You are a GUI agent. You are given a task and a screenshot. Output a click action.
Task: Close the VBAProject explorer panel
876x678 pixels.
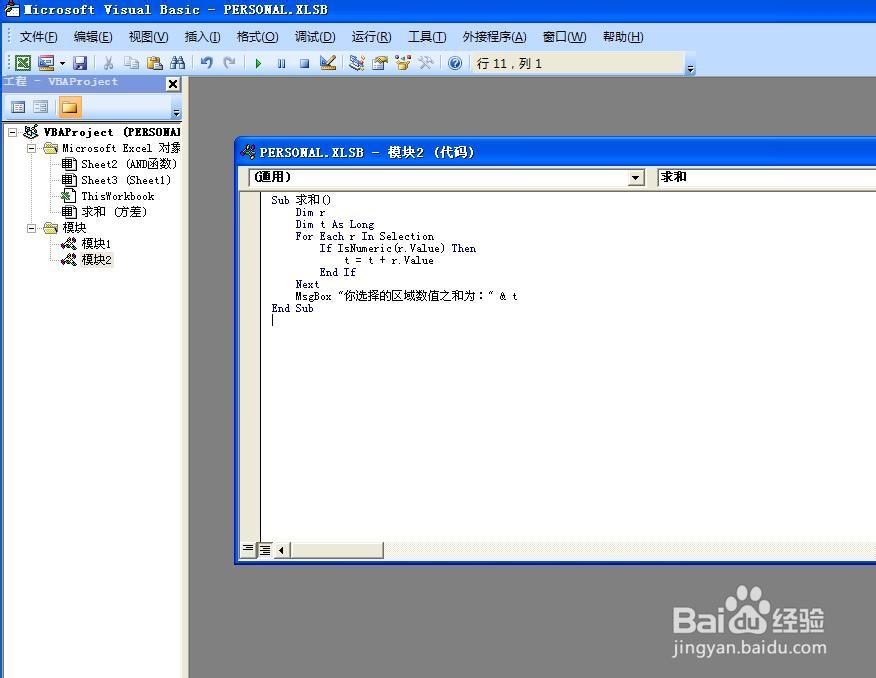click(173, 84)
